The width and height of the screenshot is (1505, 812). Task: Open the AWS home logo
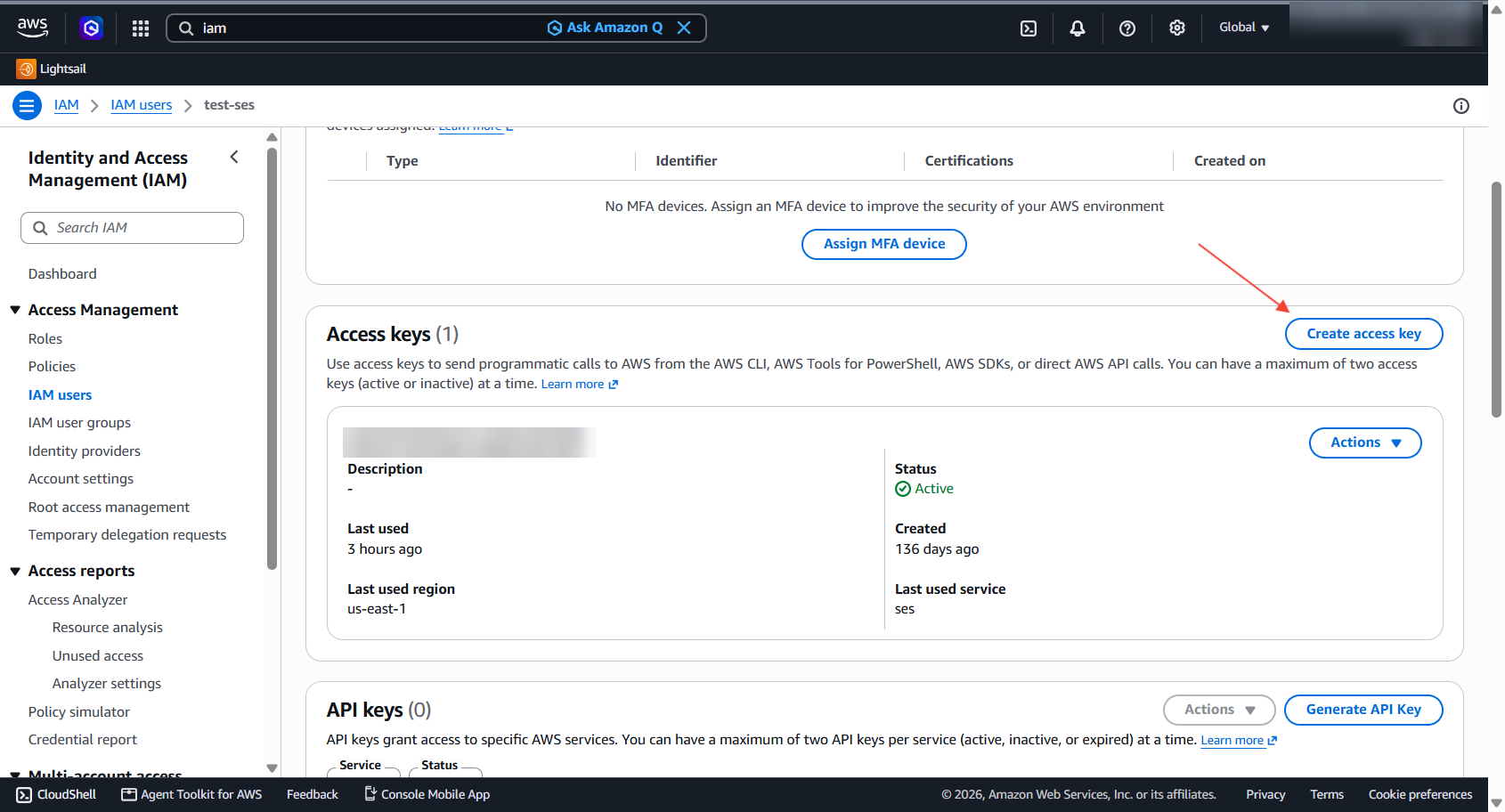(x=33, y=28)
